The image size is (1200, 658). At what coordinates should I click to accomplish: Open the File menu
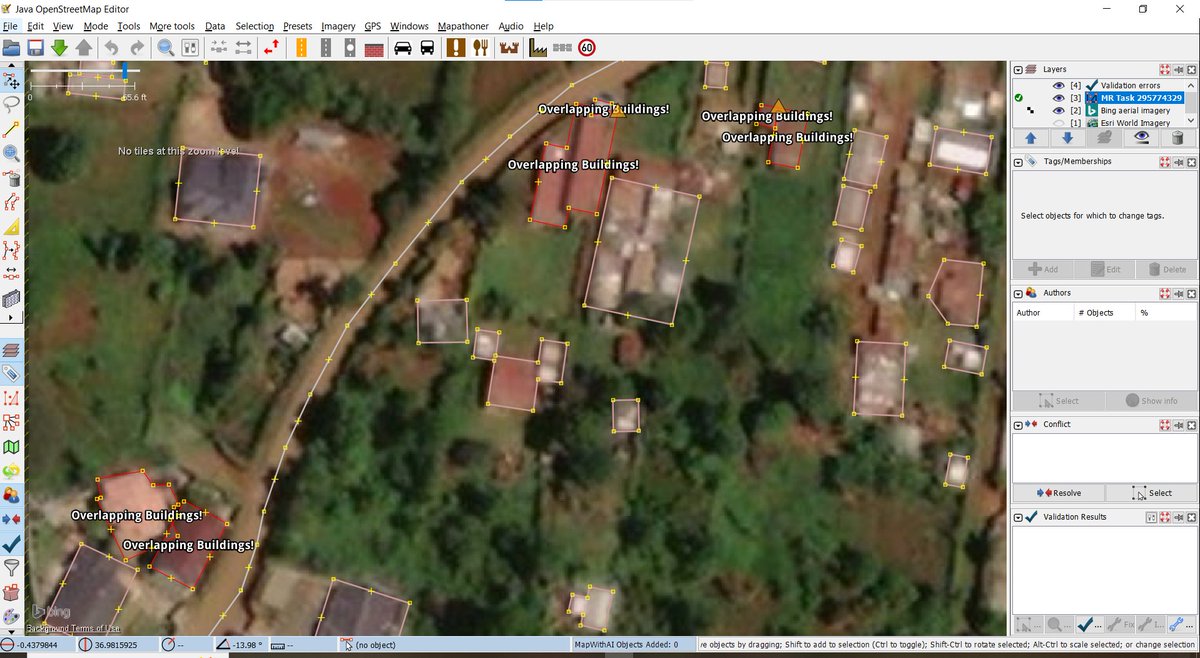coord(10,26)
